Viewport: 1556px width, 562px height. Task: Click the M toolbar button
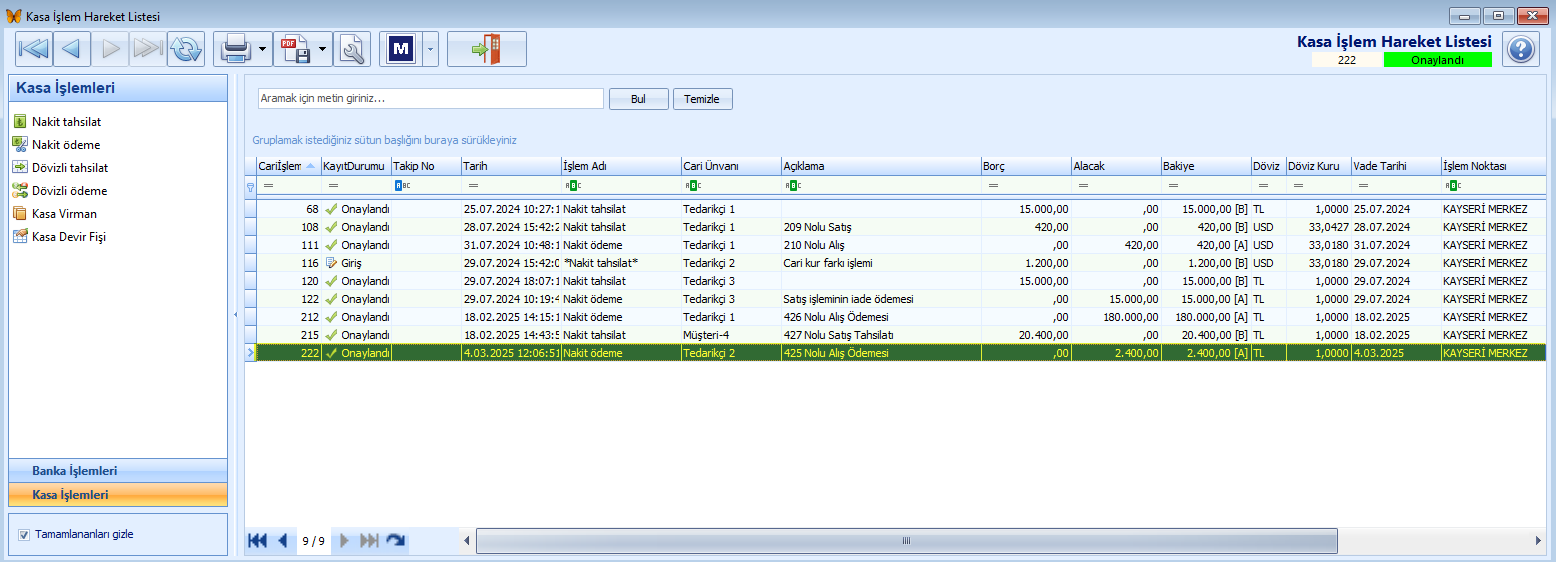point(401,48)
